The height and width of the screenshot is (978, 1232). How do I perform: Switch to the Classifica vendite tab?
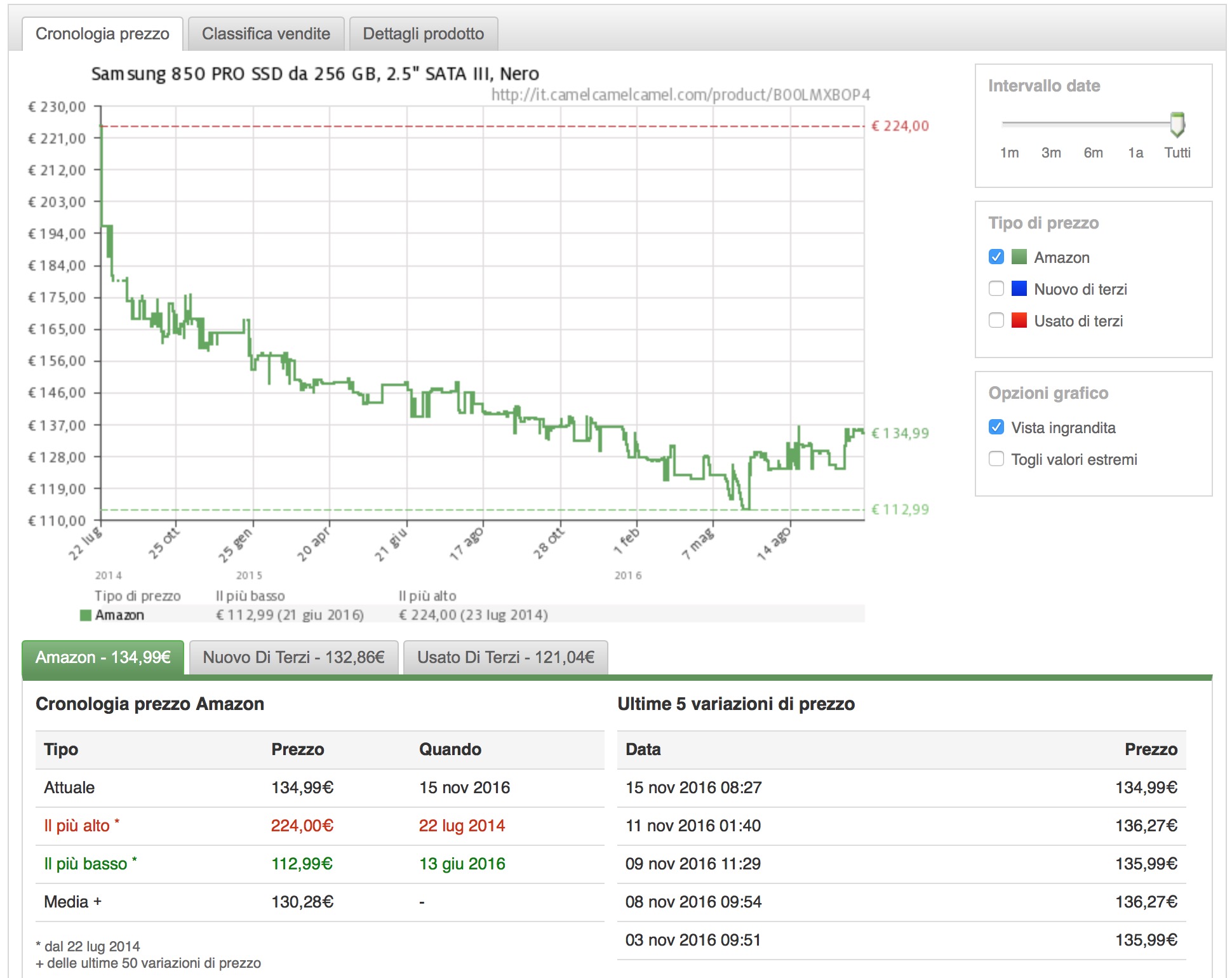click(x=266, y=34)
